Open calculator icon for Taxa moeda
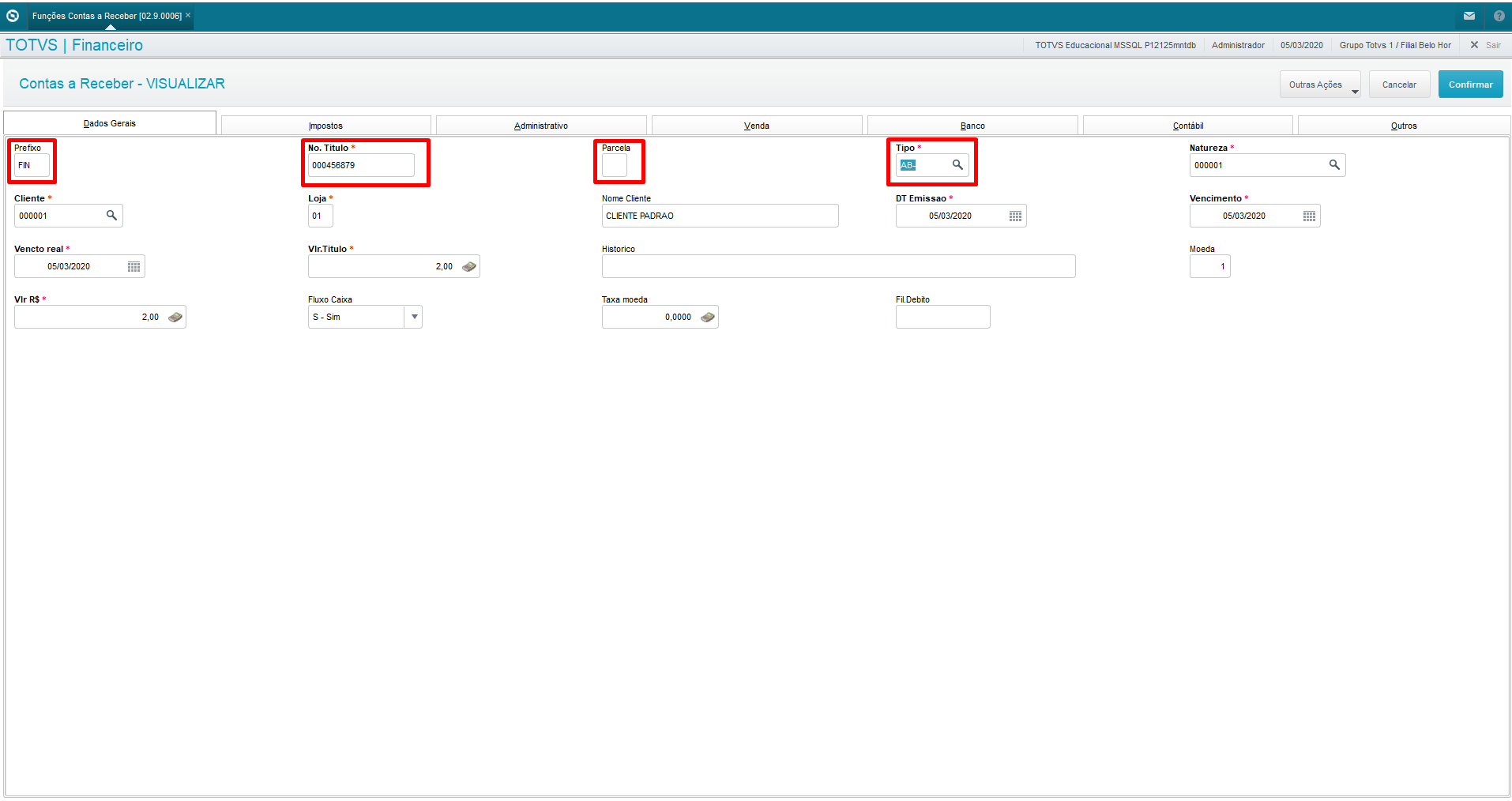The width and height of the screenshot is (1512, 801). (x=707, y=317)
